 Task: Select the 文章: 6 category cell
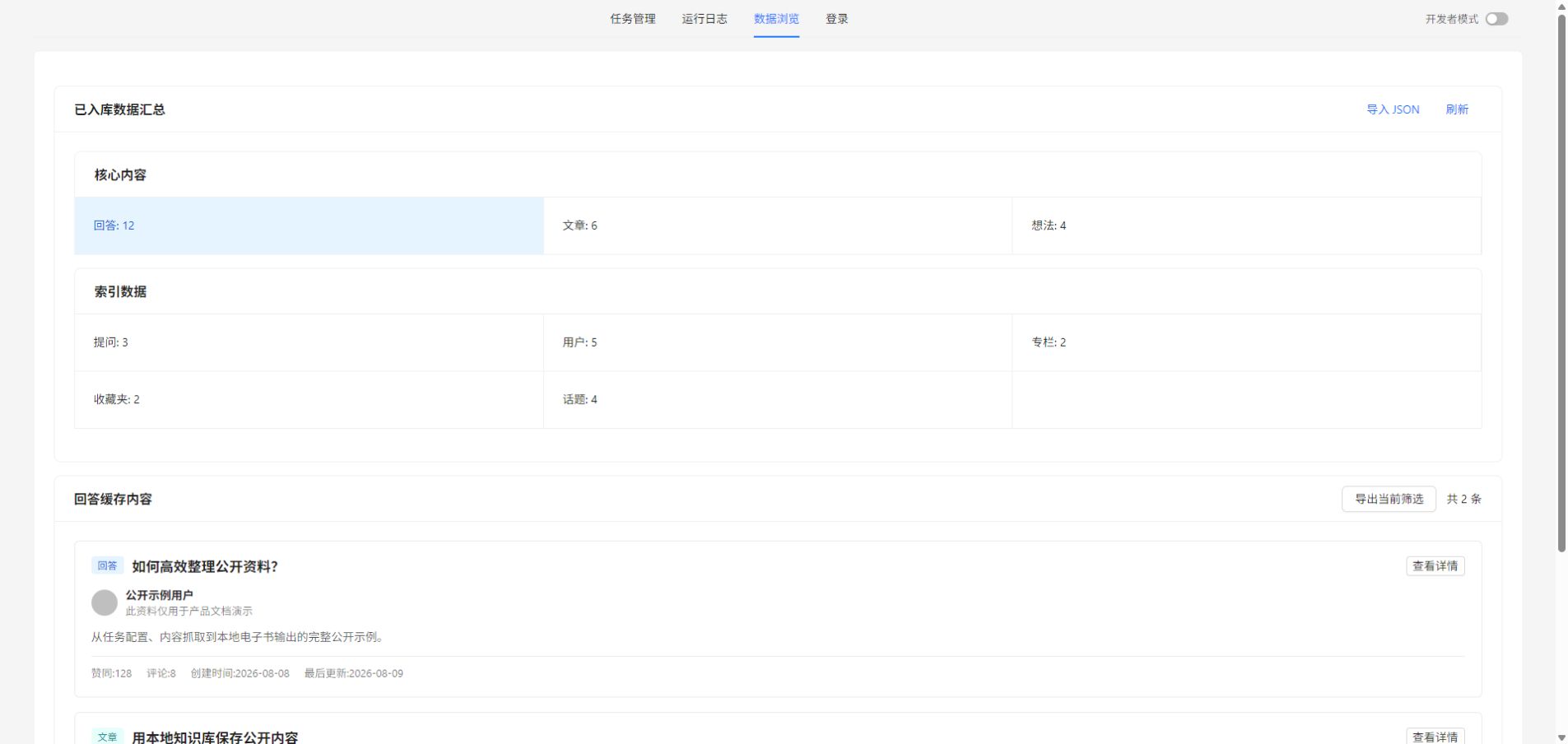[x=778, y=226]
